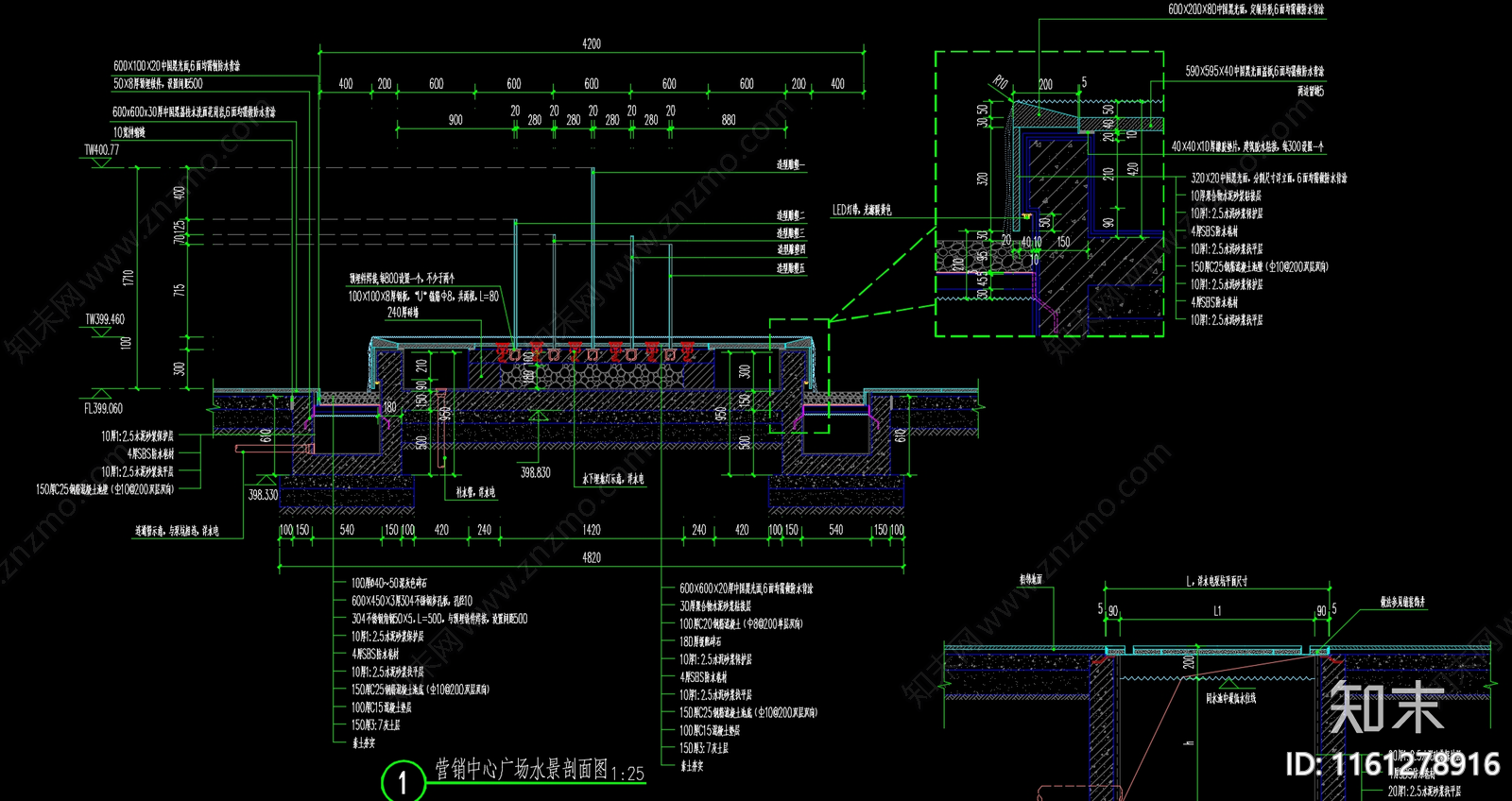The height and width of the screenshot is (801, 1512).
Task: Click the note "100X100X8厚钢板" with L=80
Action: click(x=423, y=297)
